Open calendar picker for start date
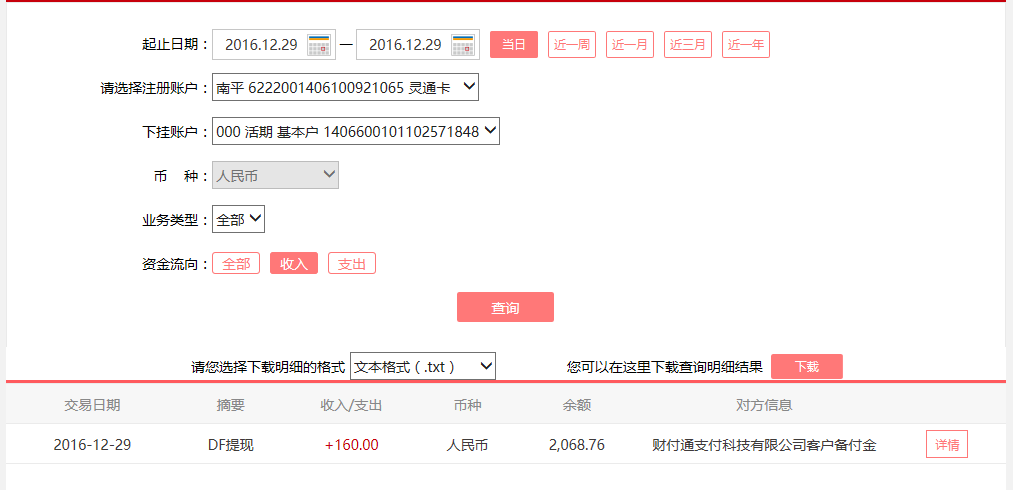Image resolution: width=1013 pixels, height=490 pixels. [x=319, y=45]
